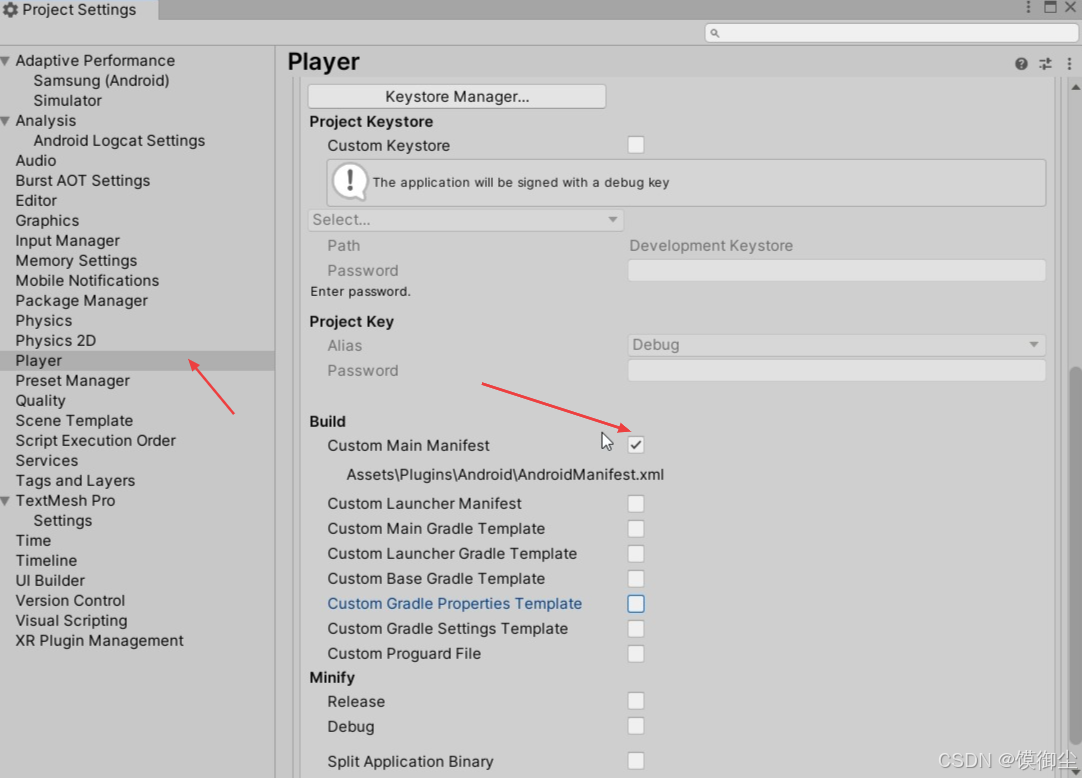1082x778 pixels.
Task: Click the Project Key Password field
Action: coord(836,370)
